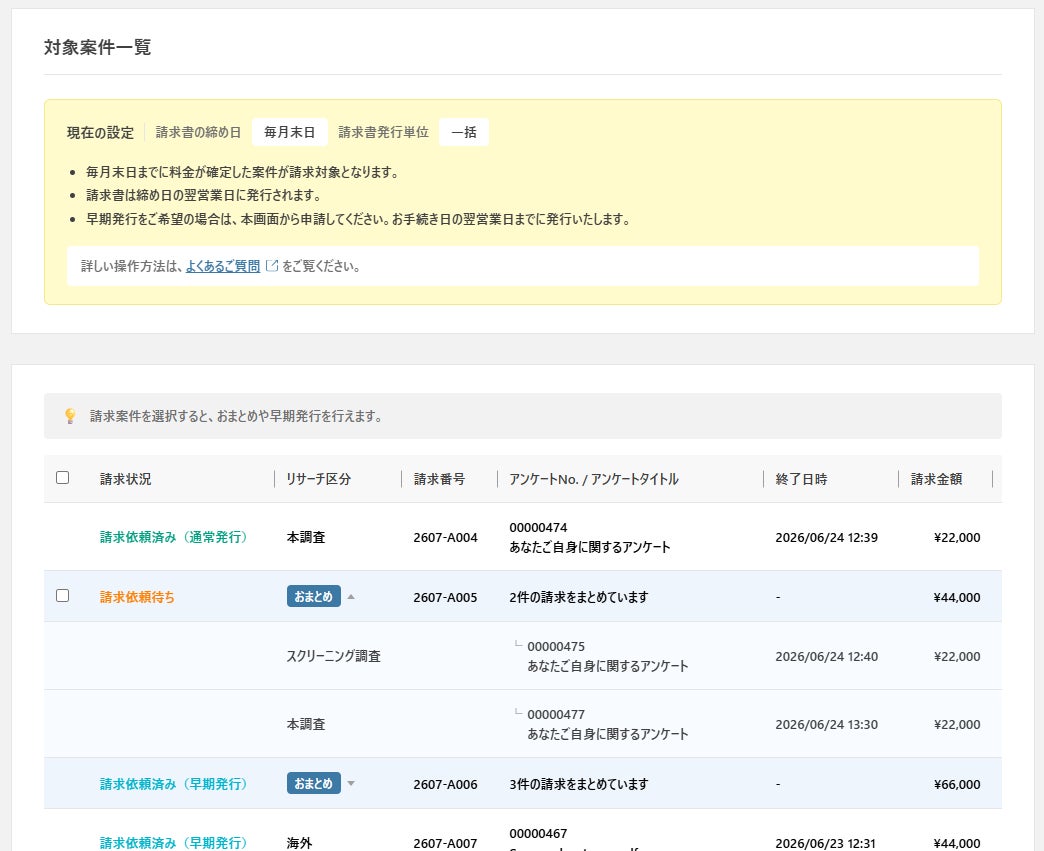Click invoice number 2607-A005
Viewport: 1044px width, 851px height.
pos(445,597)
